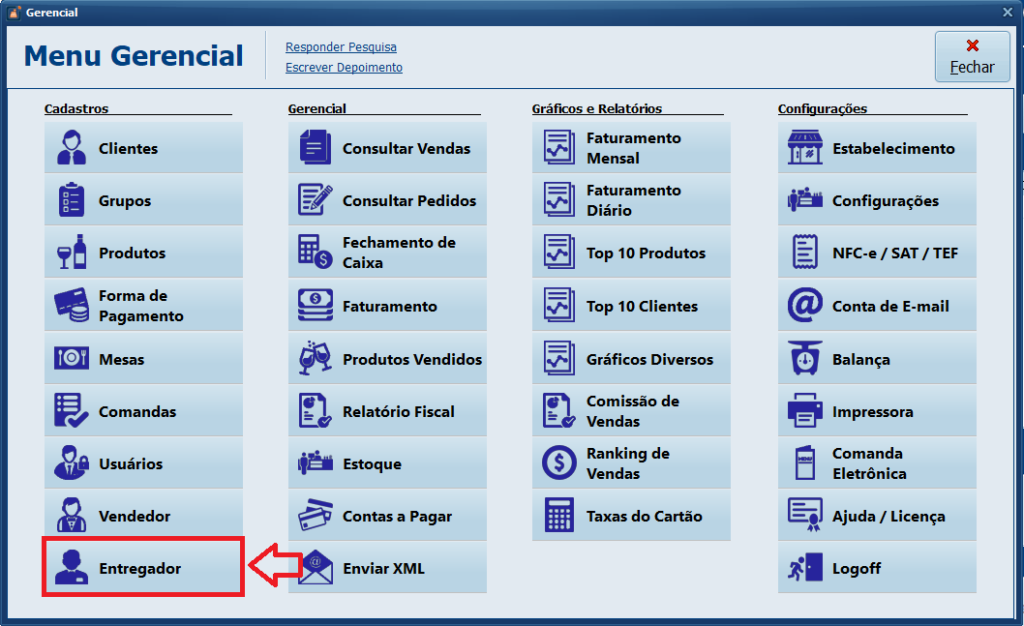Close the Gerencial window with X
1024x626 pixels.
1007,12
